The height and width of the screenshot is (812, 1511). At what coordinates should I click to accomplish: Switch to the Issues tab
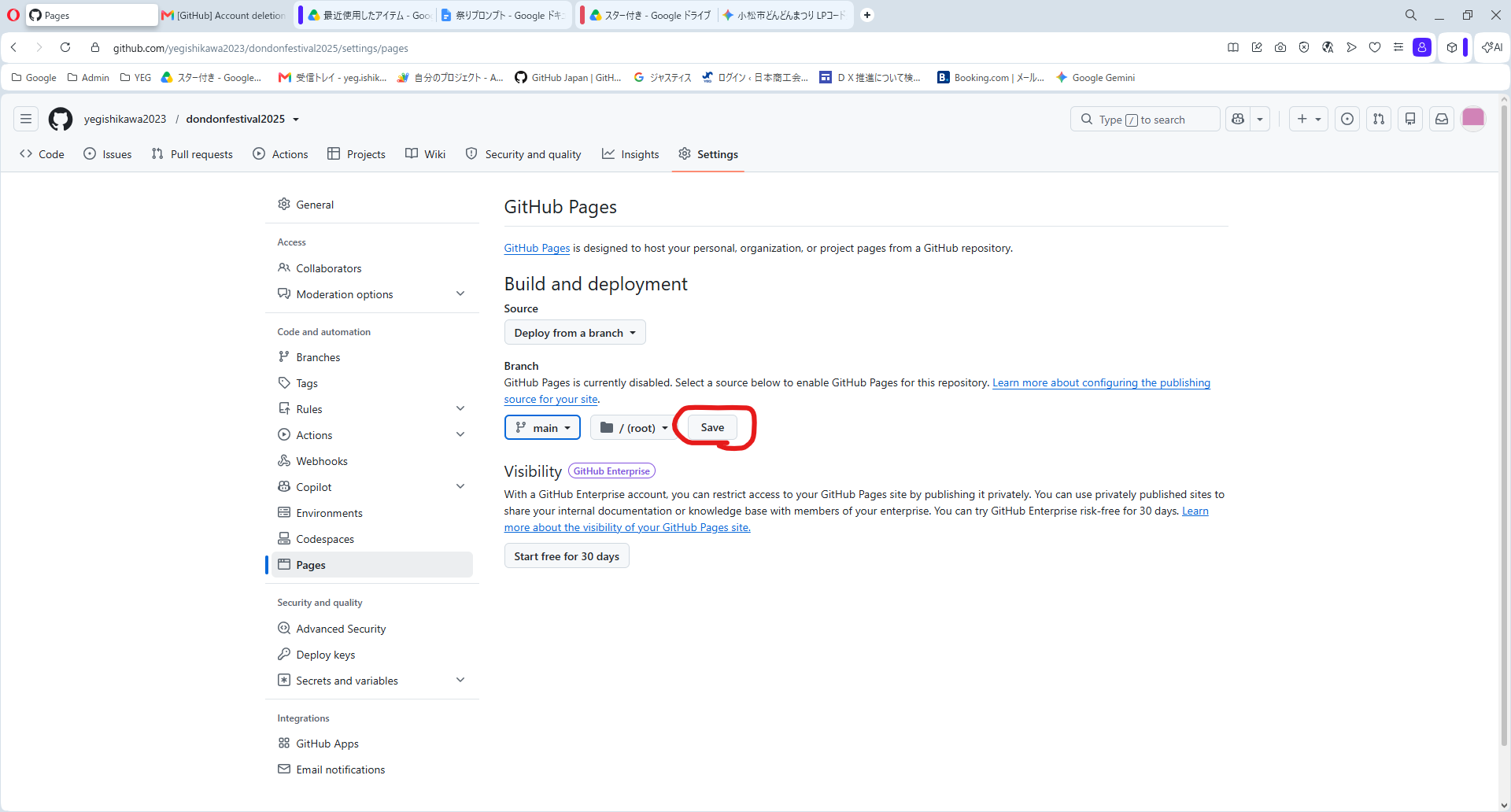(x=108, y=154)
